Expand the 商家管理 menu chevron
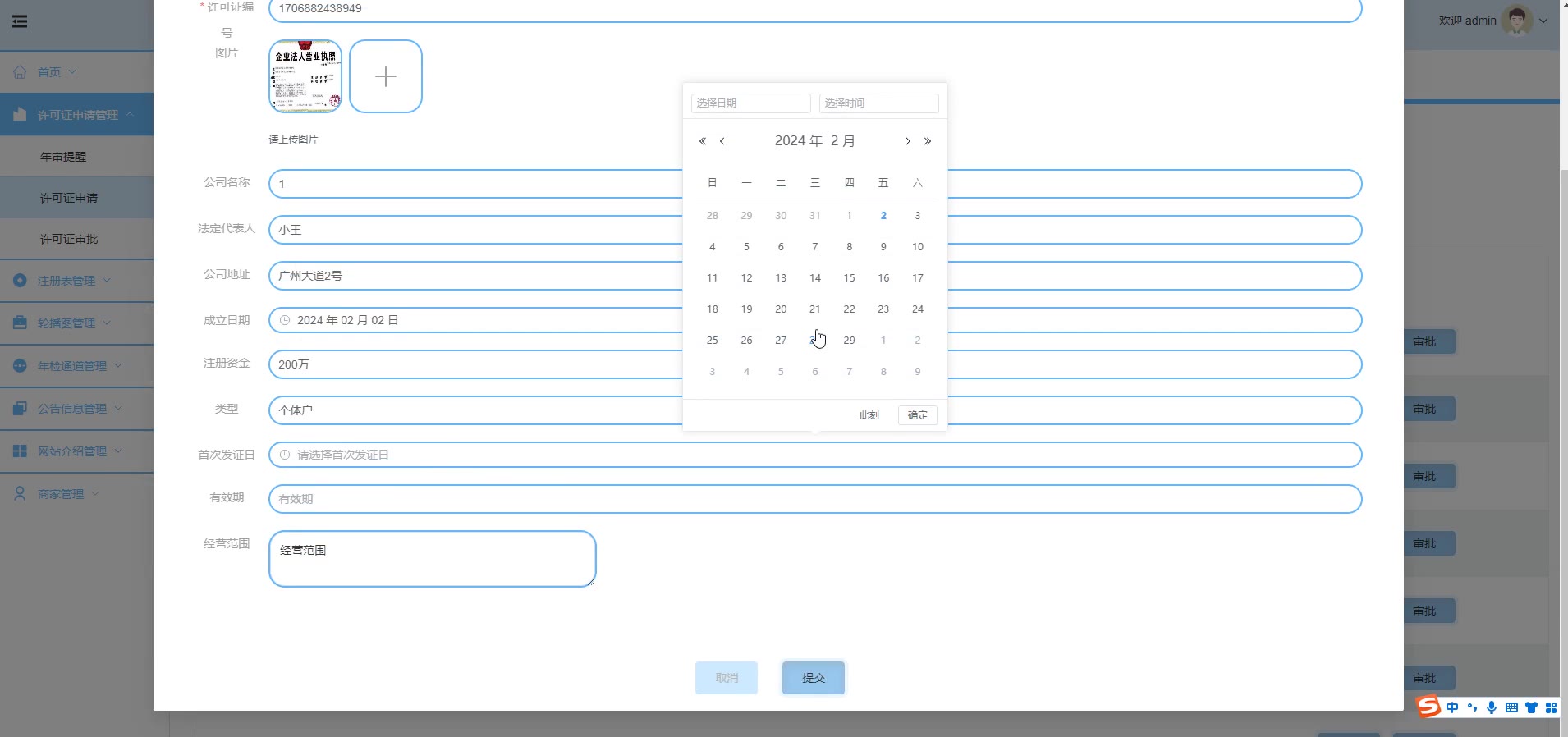Screen dimensions: 1568x737 click(95, 493)
